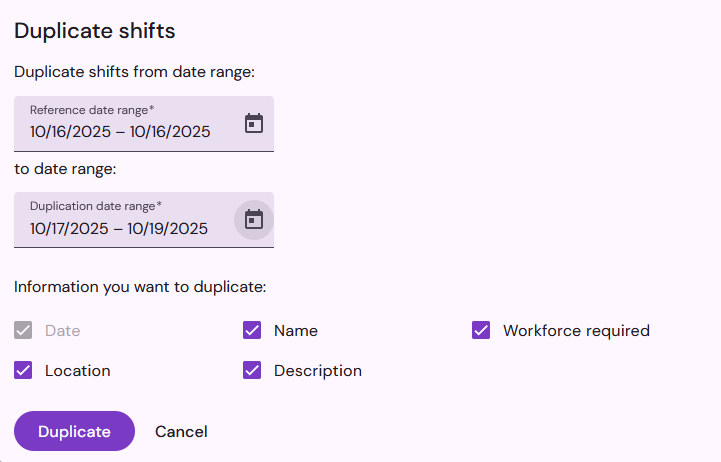Click the Location label text

(x=78, y=371)
